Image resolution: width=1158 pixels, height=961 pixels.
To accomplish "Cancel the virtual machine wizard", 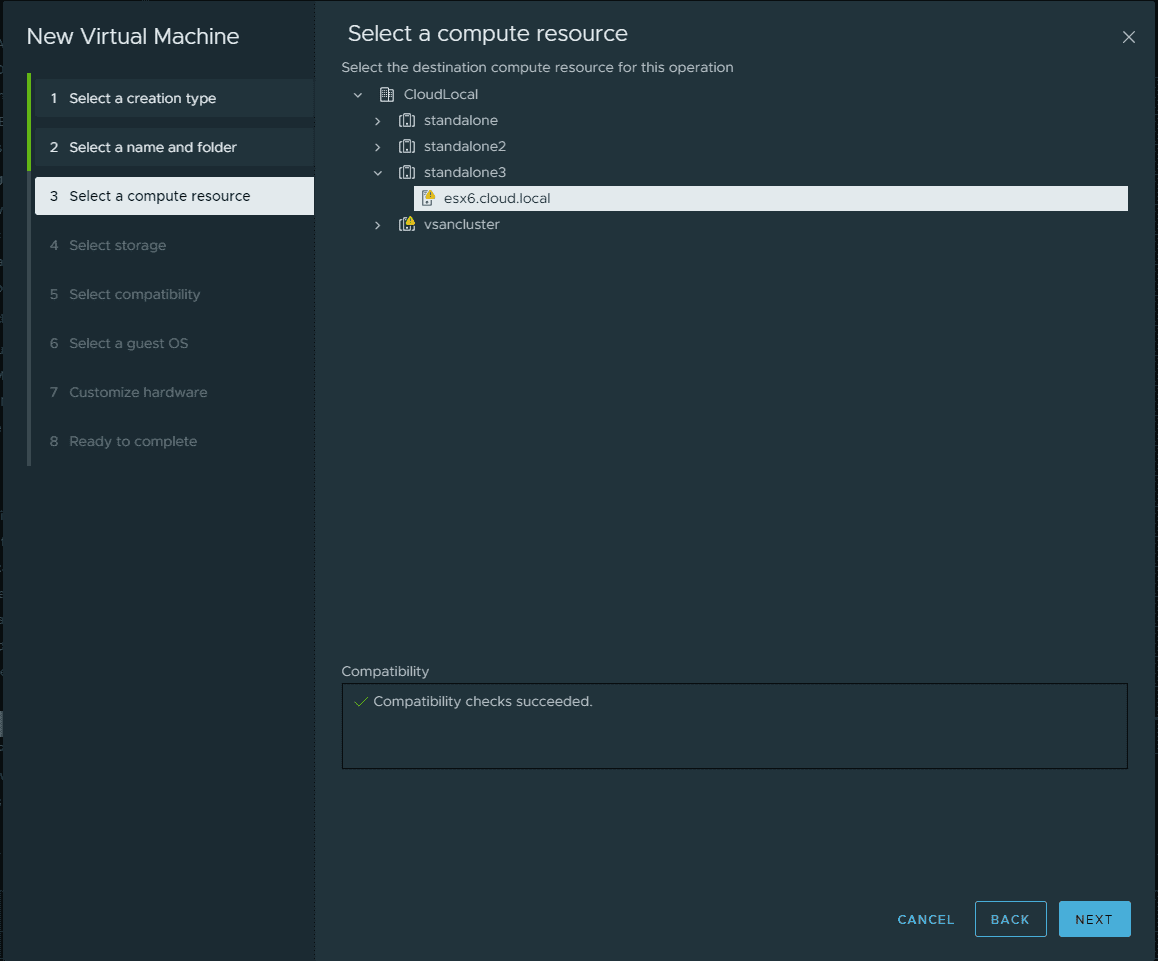I will click(x=926, y=919).
